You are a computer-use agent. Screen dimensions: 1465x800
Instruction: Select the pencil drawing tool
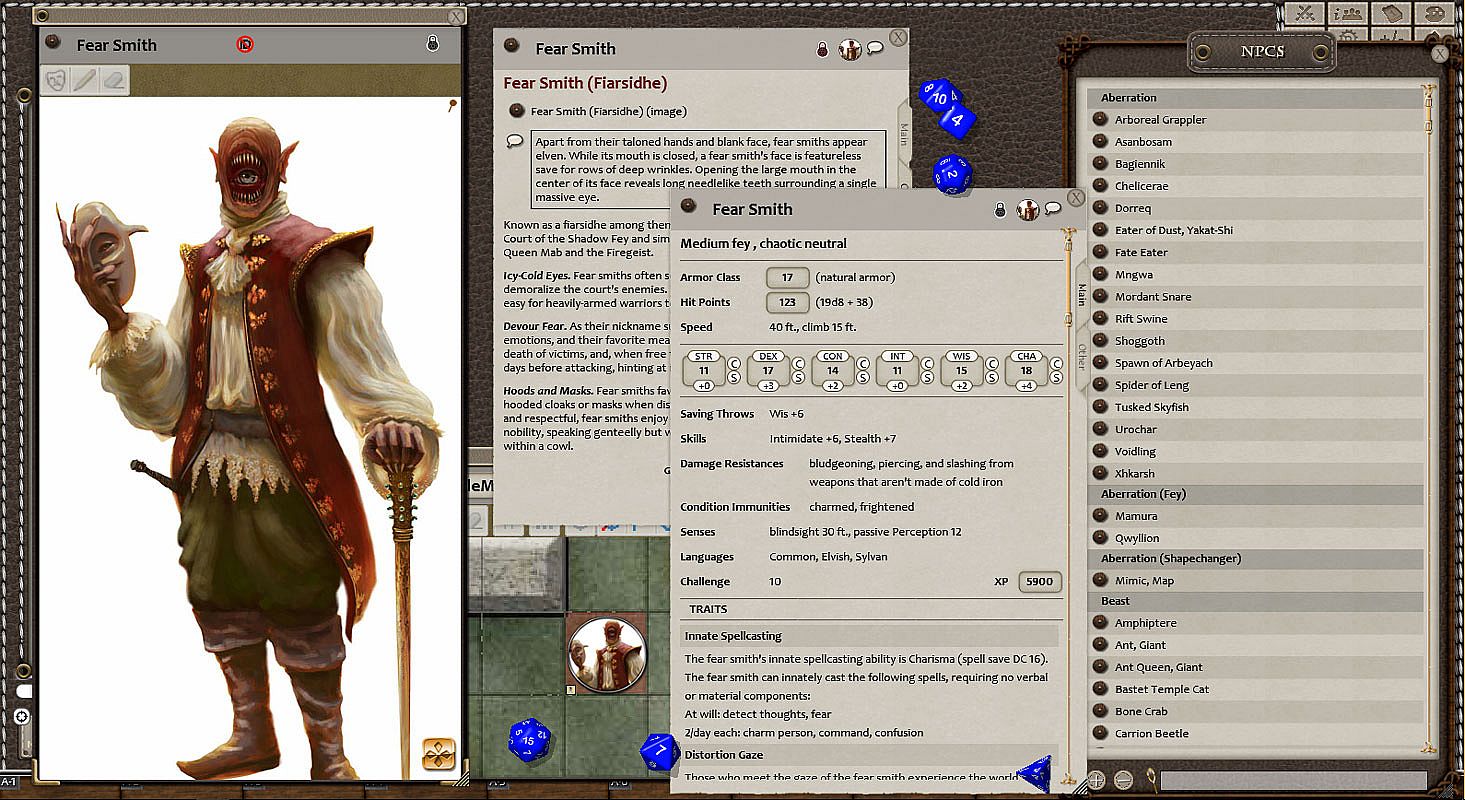(x=85, y=79)
